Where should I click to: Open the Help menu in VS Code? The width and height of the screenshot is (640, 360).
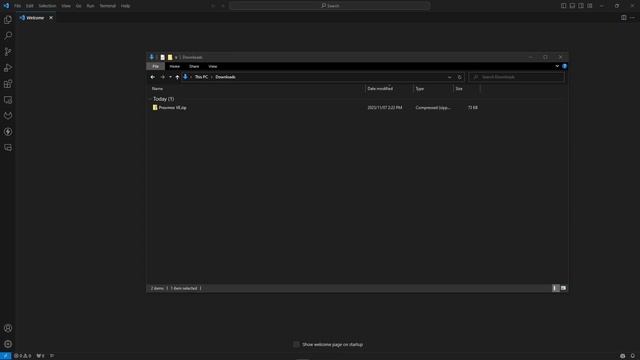click(125, 6)
